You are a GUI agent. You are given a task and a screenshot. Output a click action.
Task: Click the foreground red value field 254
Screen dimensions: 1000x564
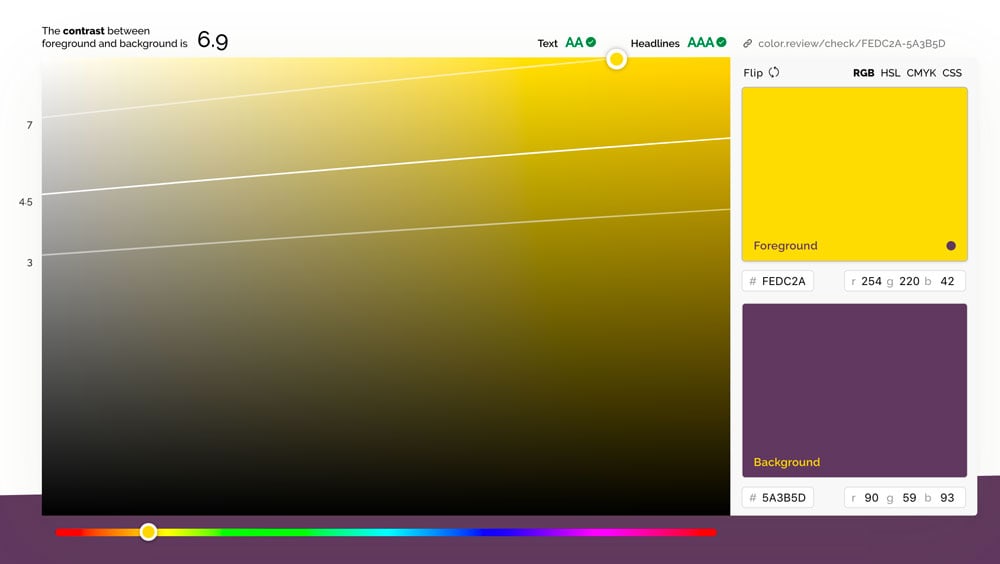(x=871, y=281)
